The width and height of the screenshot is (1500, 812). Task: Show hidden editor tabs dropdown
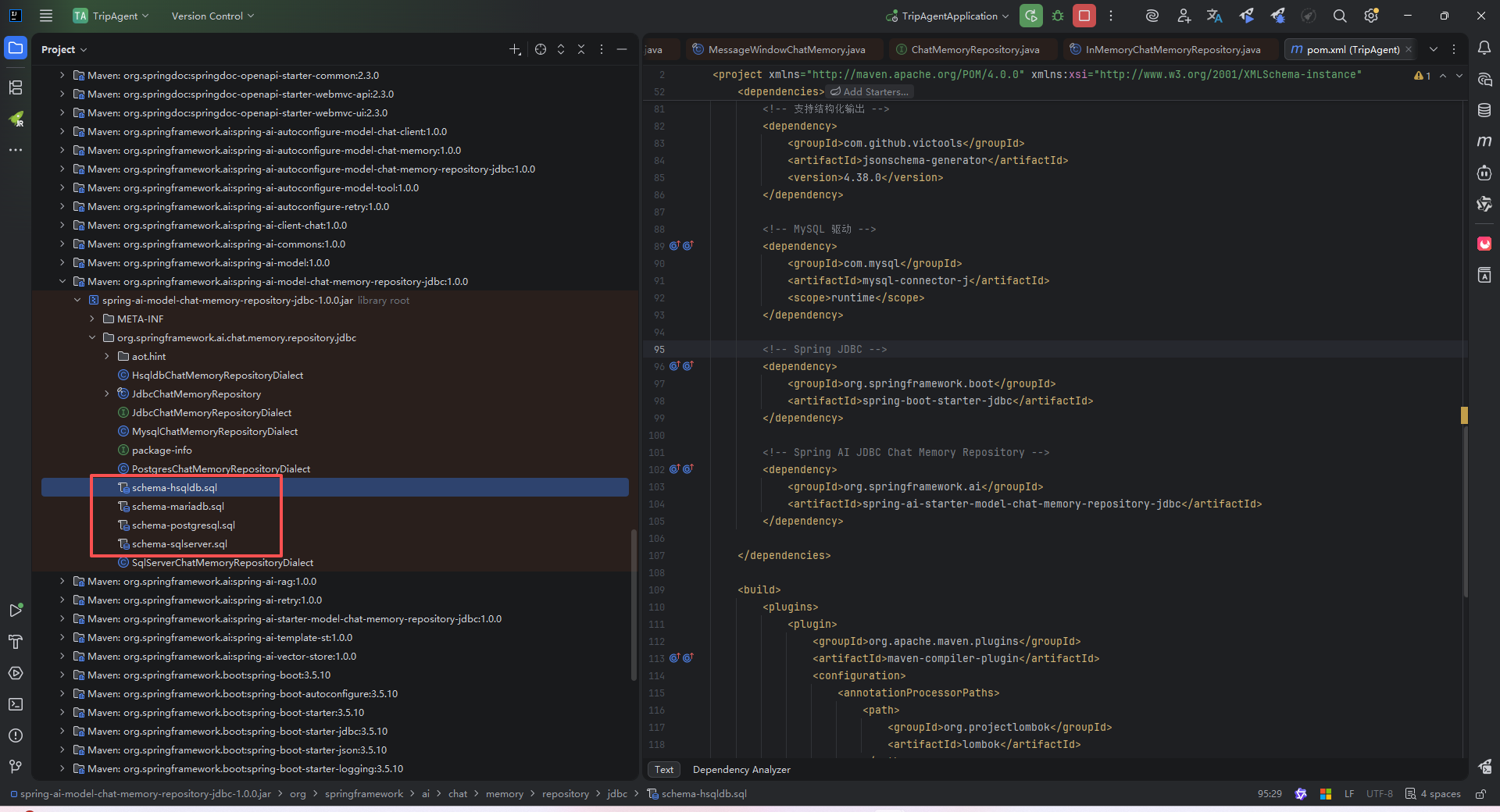point(1434,49)
